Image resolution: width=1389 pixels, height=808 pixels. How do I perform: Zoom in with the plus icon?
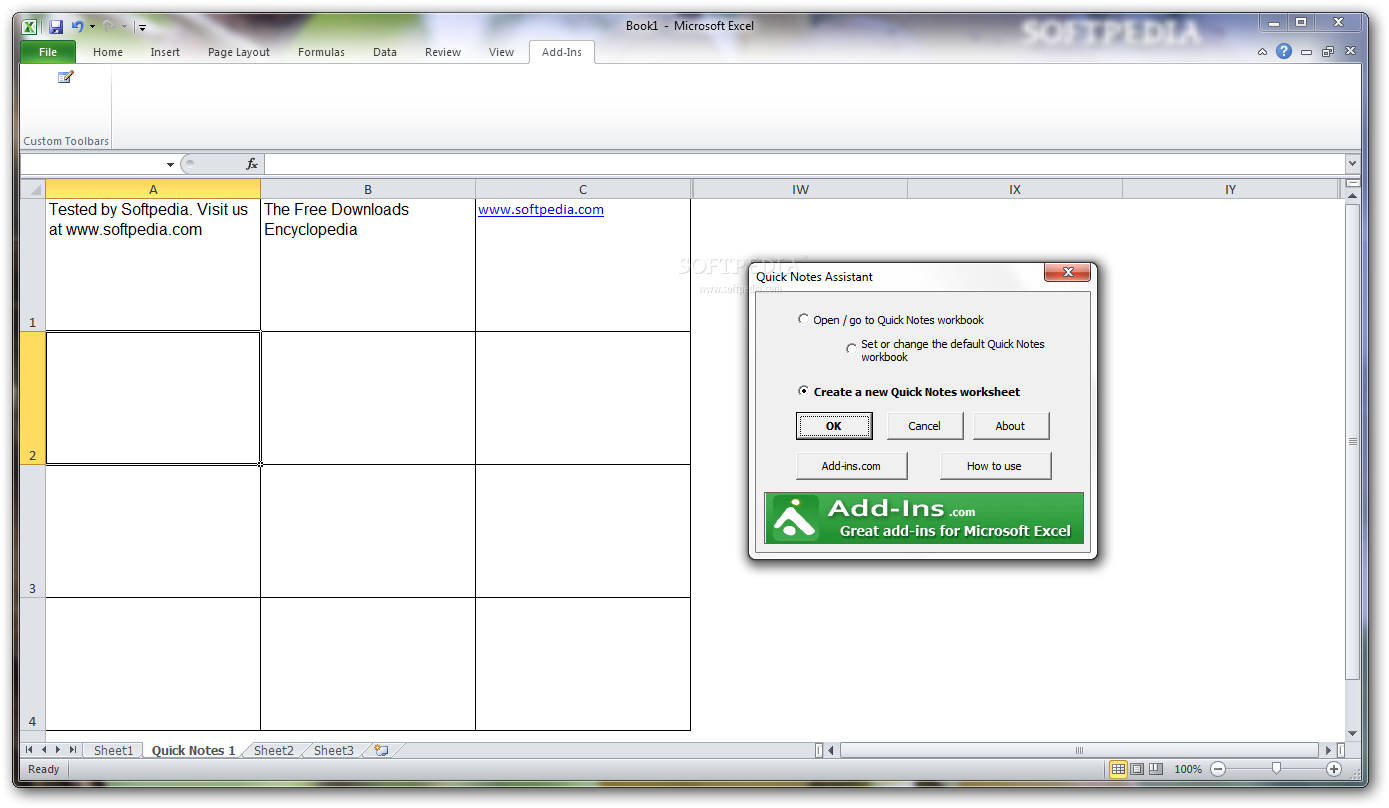coord(1334,769)
